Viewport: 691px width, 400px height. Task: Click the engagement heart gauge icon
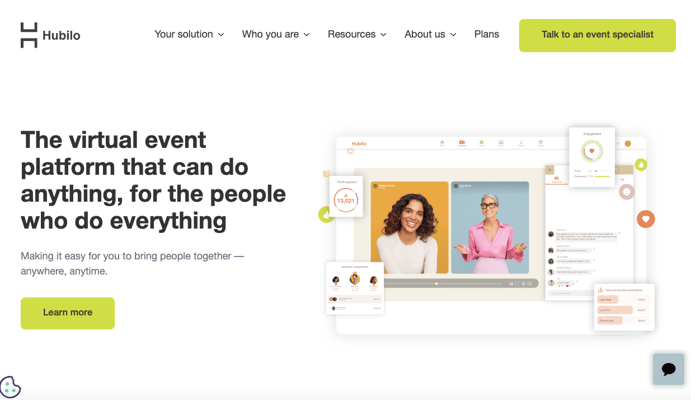[591, 151]
